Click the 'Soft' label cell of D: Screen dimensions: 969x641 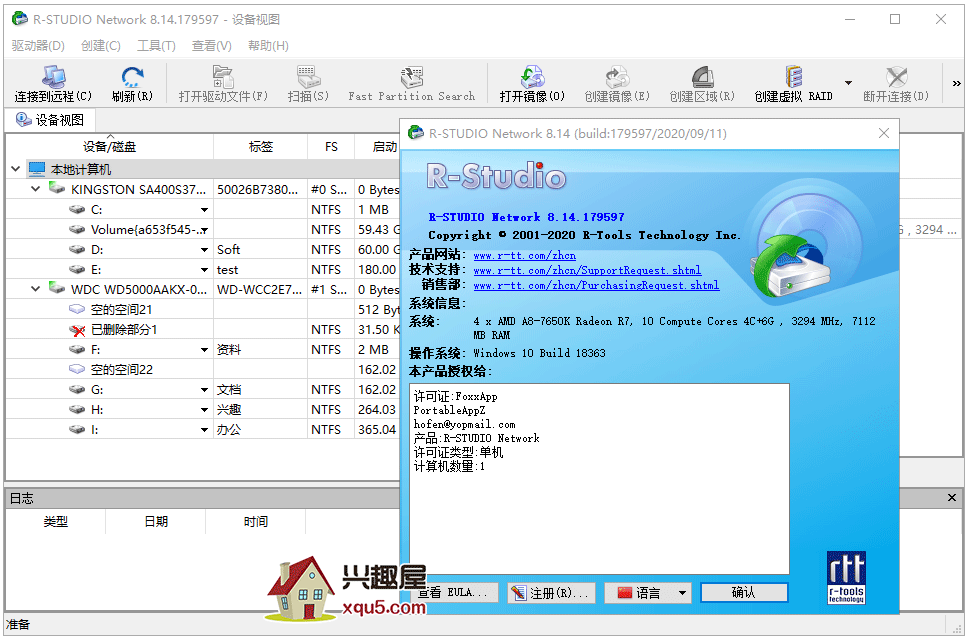click(x=260, y=250)
